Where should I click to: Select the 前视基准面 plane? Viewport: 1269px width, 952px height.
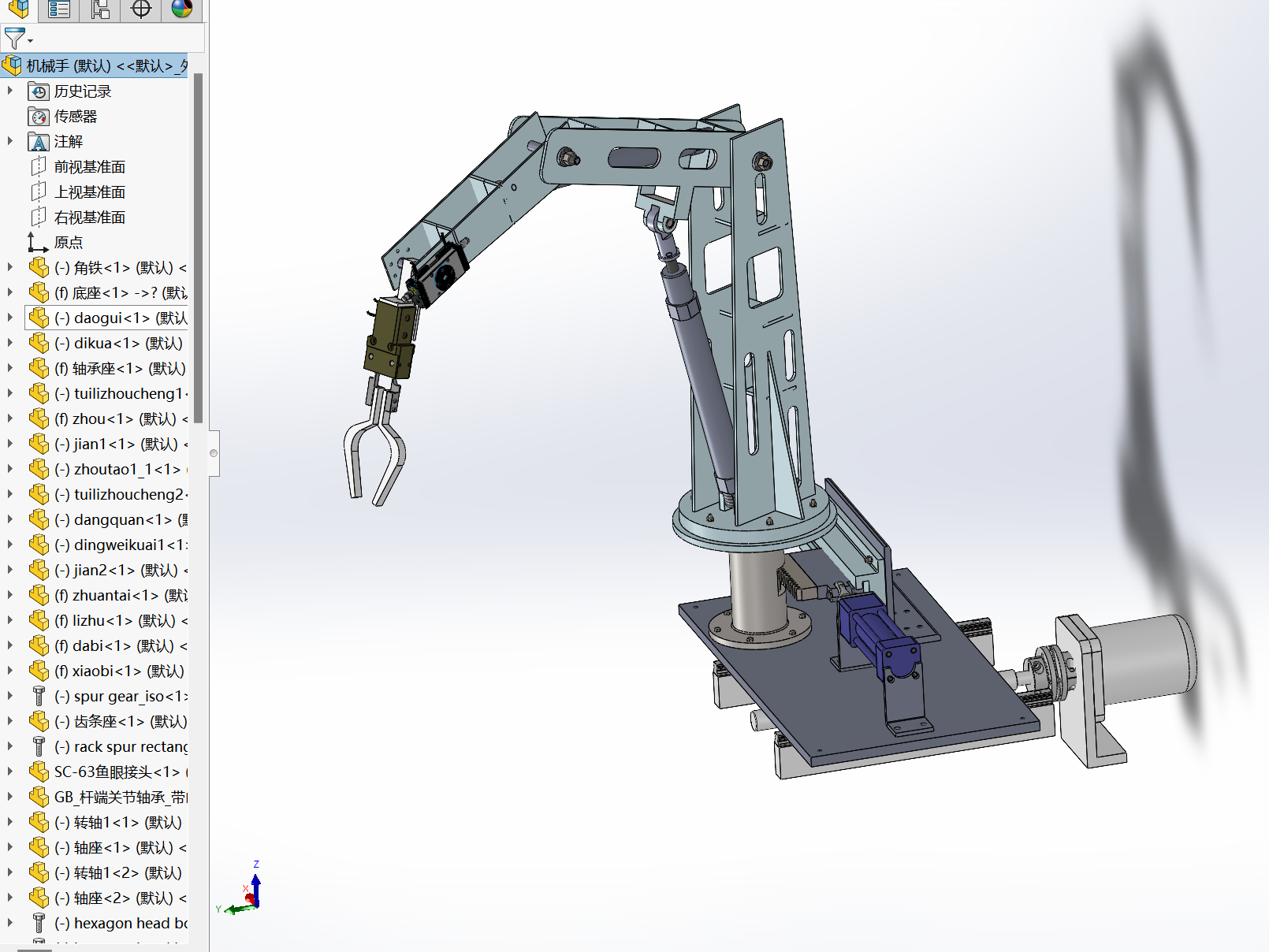[x=89, y=167]
